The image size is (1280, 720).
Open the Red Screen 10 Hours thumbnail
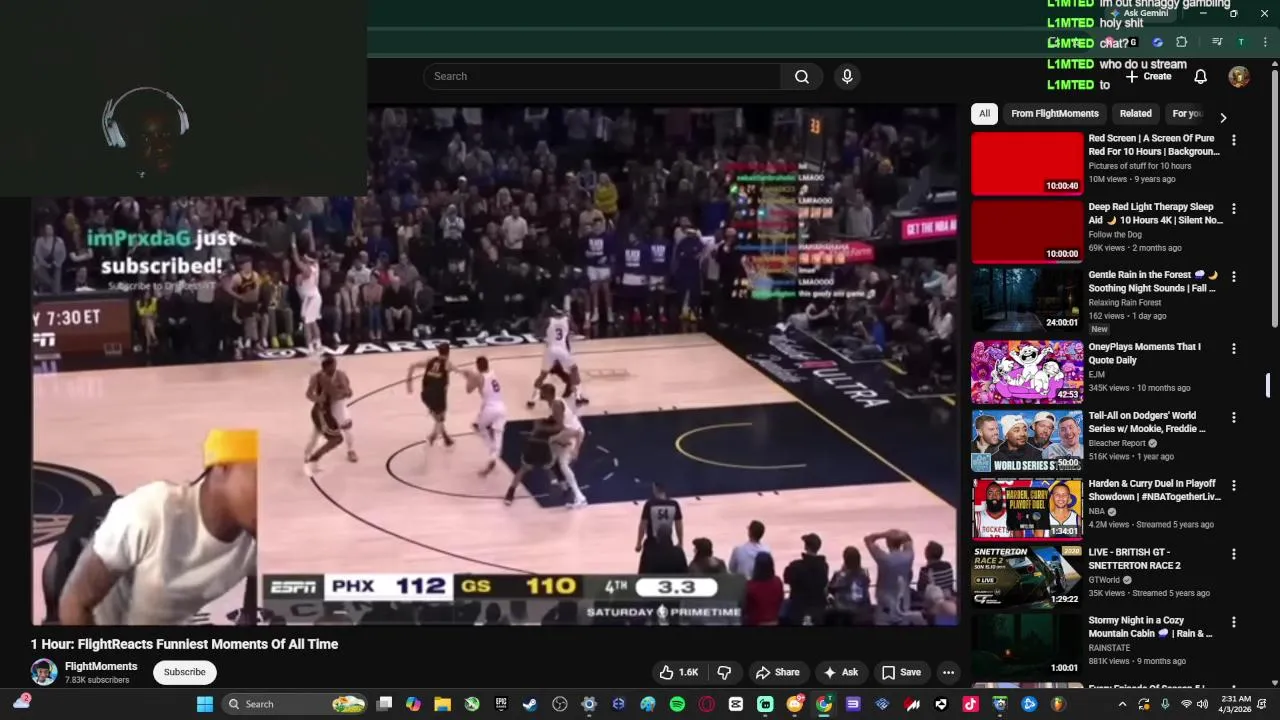1027,164
